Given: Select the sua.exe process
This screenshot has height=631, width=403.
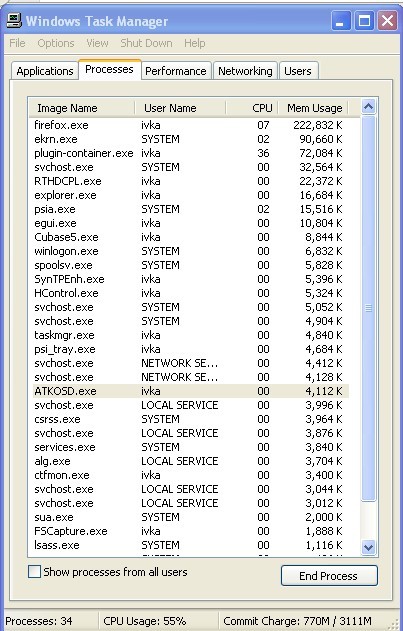Looking at the screenshot, I should pos(189,517).
